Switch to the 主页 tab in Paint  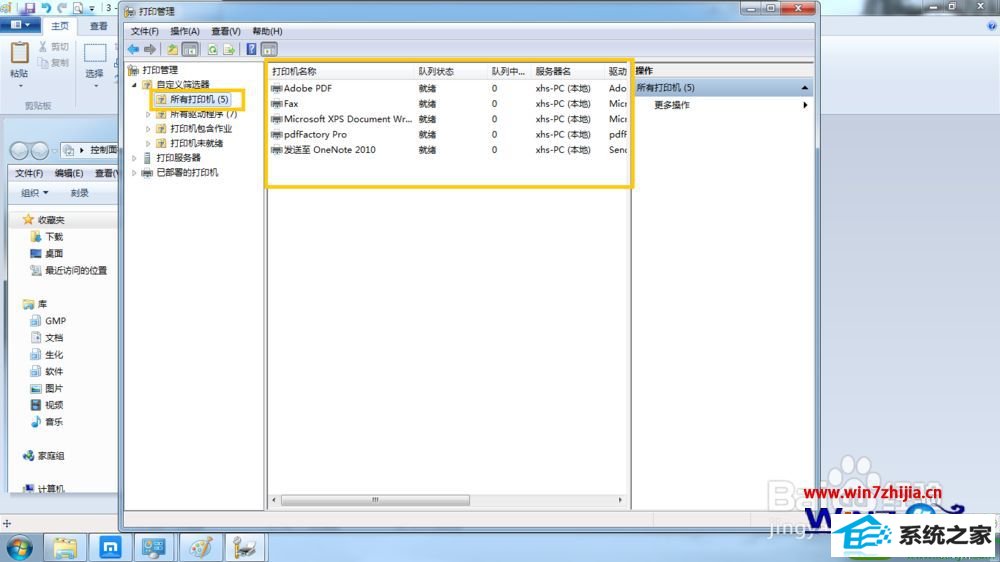[x=60, y=26]
